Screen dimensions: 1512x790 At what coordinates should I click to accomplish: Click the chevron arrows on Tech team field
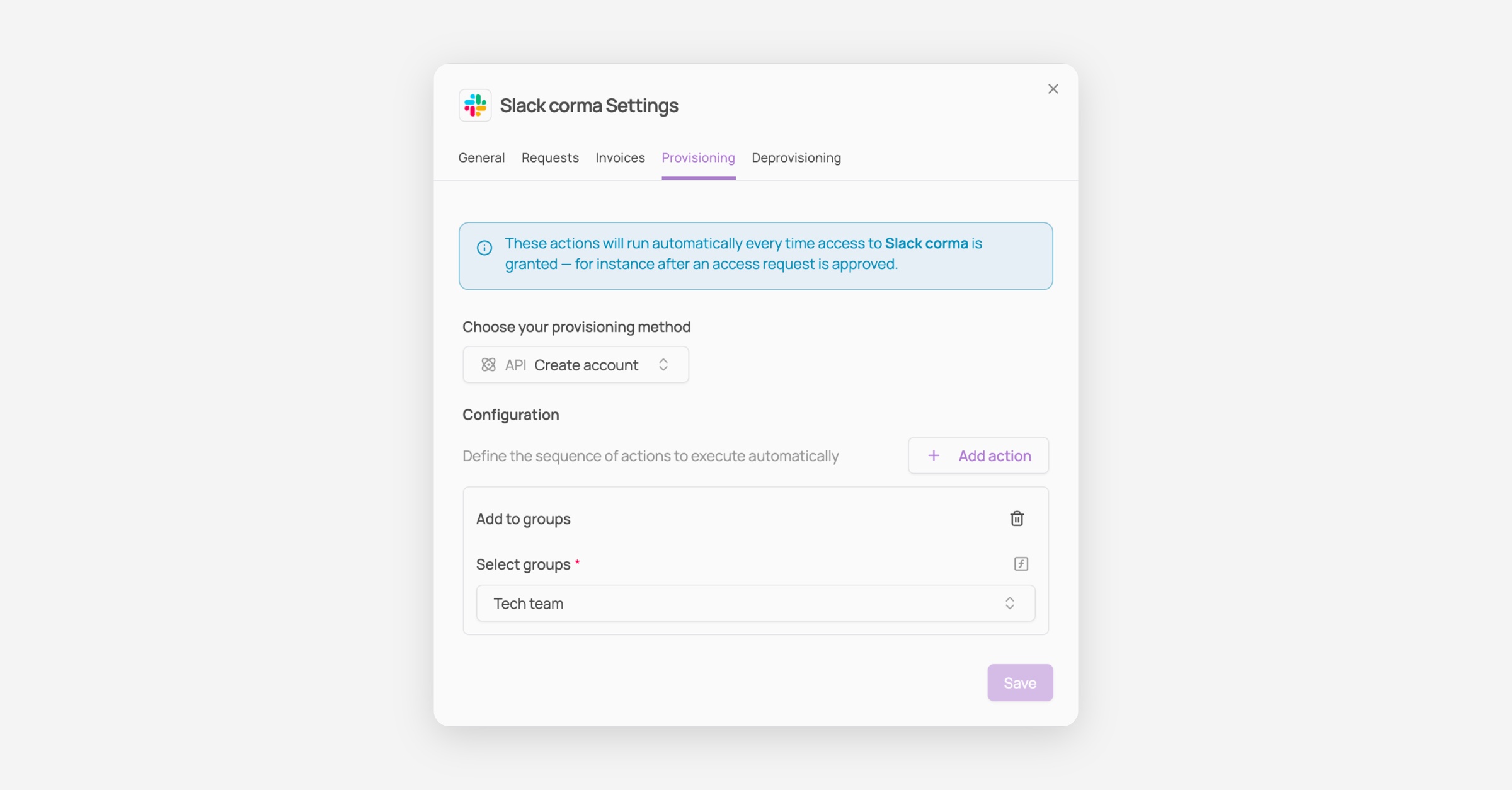(1009, 603)
